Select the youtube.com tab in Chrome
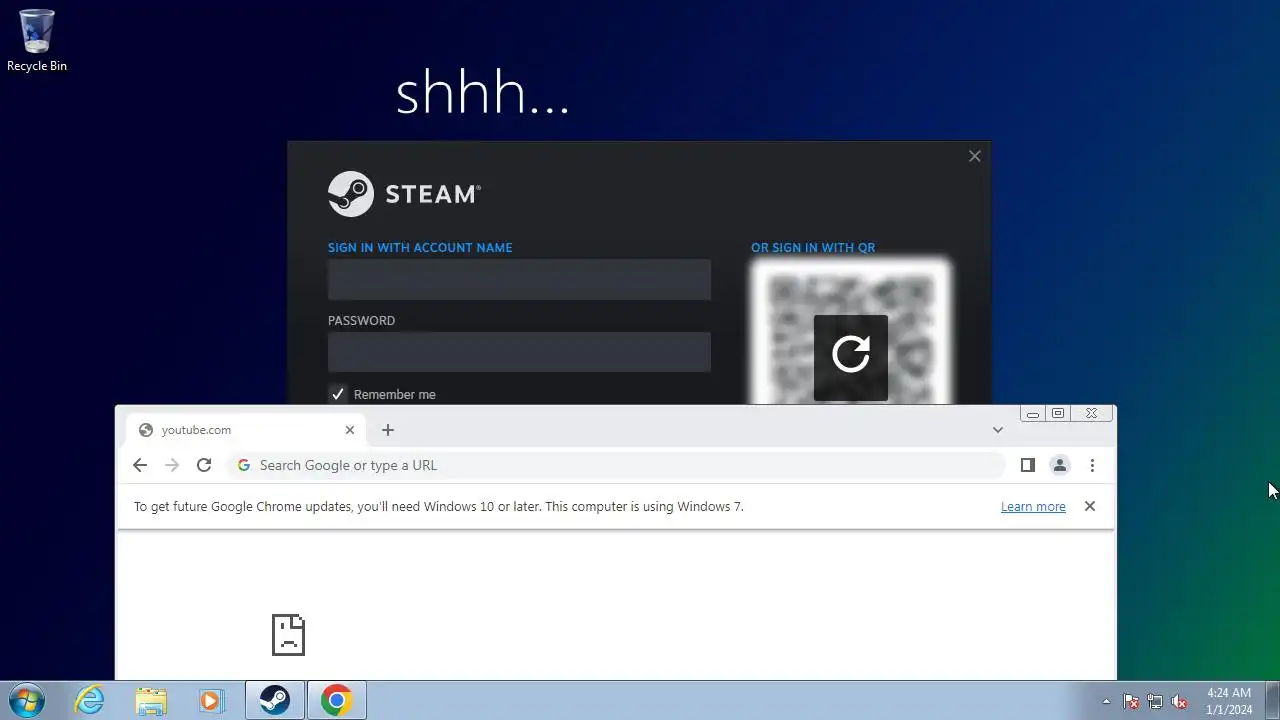The width and height of the screenshot is (1280, 720). [x=245, y=430]
